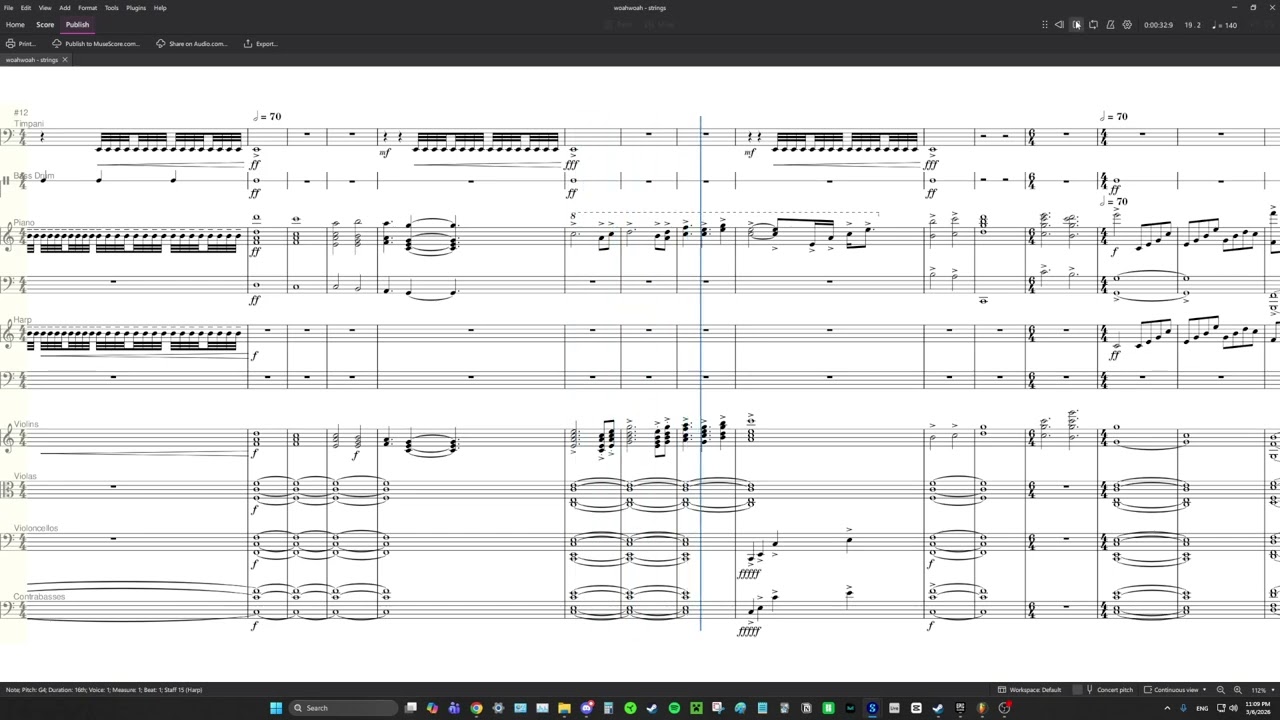1280x720 pixels.
Task: Toggle loop playback
Action: [x=1093, y=25]
